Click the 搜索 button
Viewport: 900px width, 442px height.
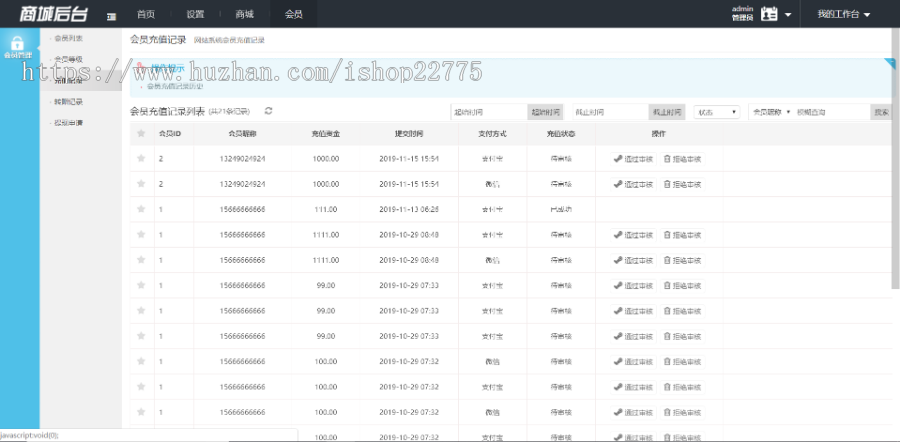click(x=881, y=112)
